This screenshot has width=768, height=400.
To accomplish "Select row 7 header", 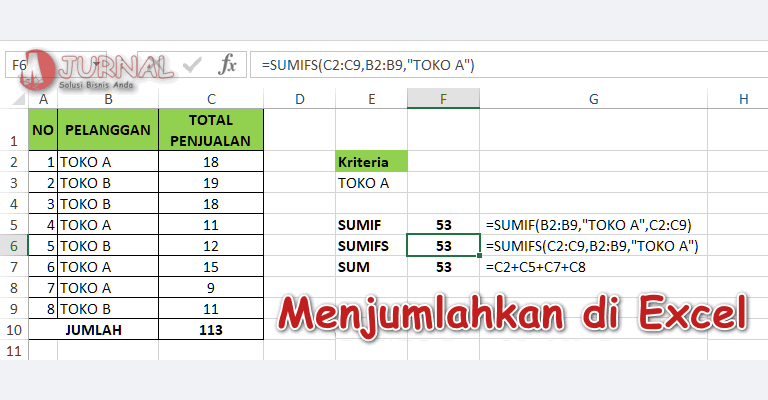I will point(14,267).
